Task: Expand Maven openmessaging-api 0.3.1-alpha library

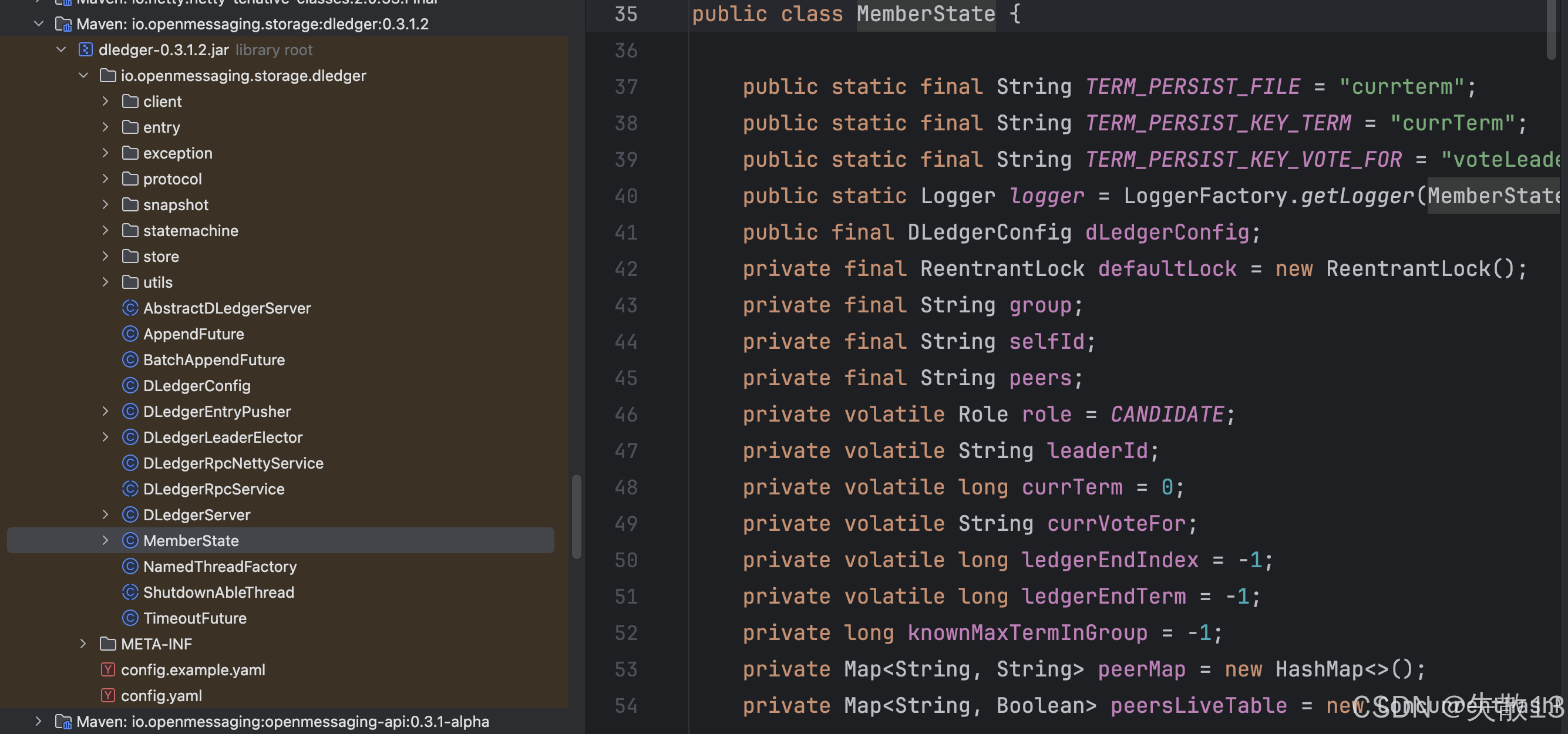Action: [x=38, y=721]
